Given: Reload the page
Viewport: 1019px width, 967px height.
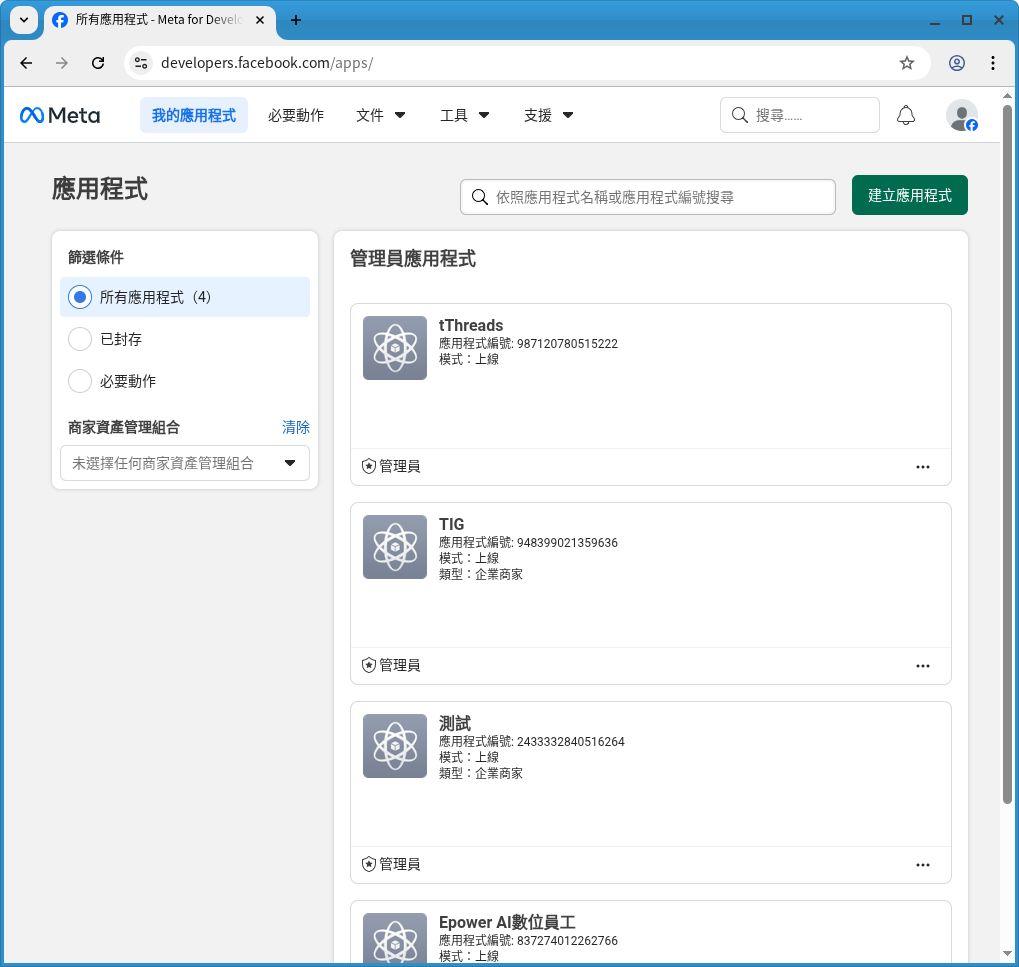Looking at the screenshot, I should 98,63.
